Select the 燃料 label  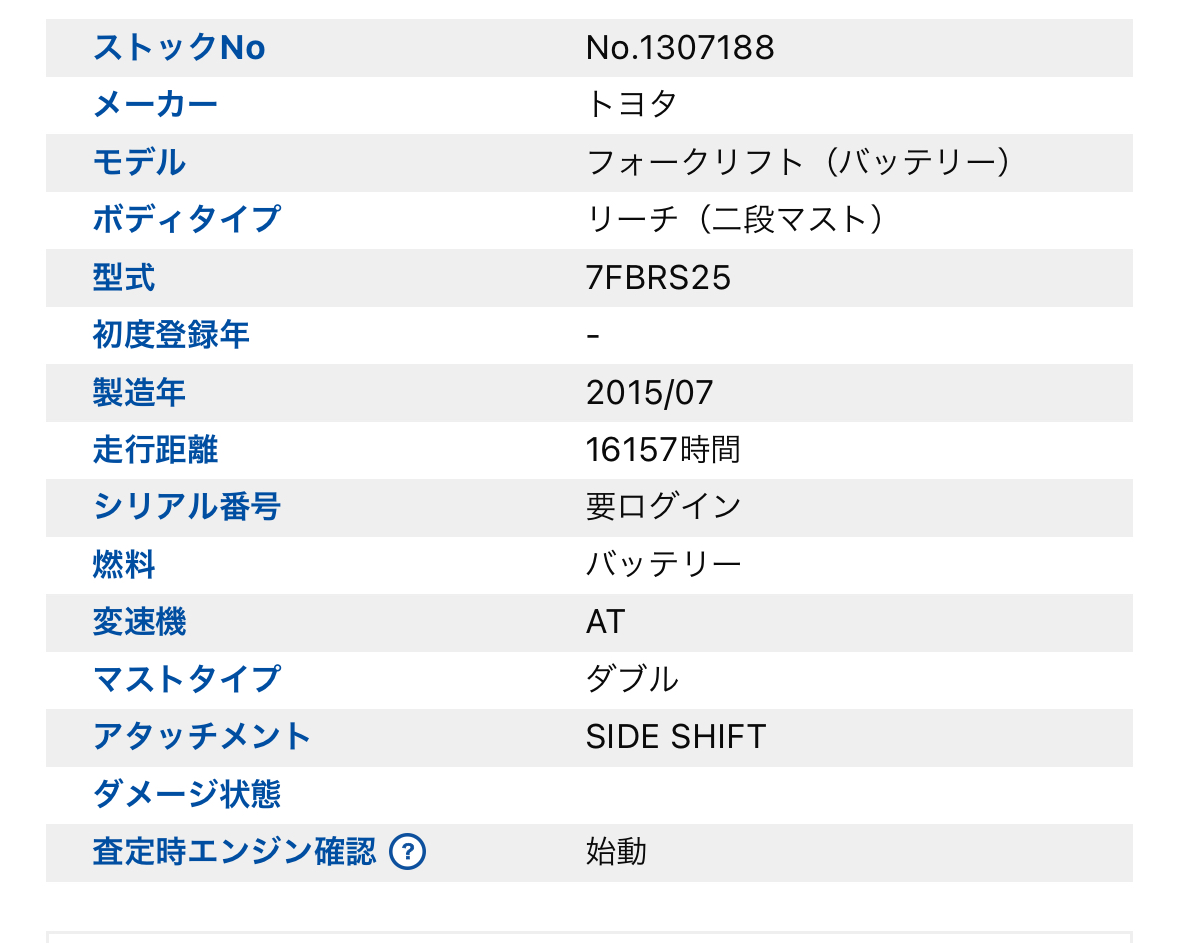123,565
